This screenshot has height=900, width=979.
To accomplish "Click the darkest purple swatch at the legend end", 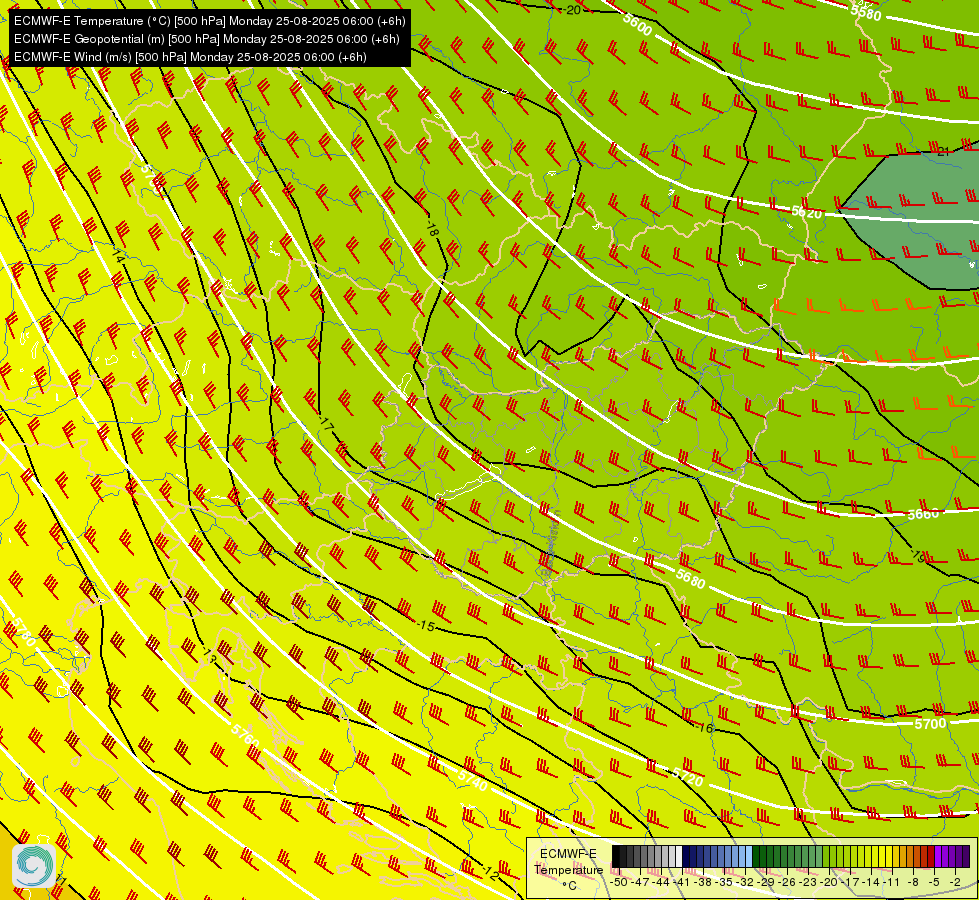I will [x=966, y=856].
